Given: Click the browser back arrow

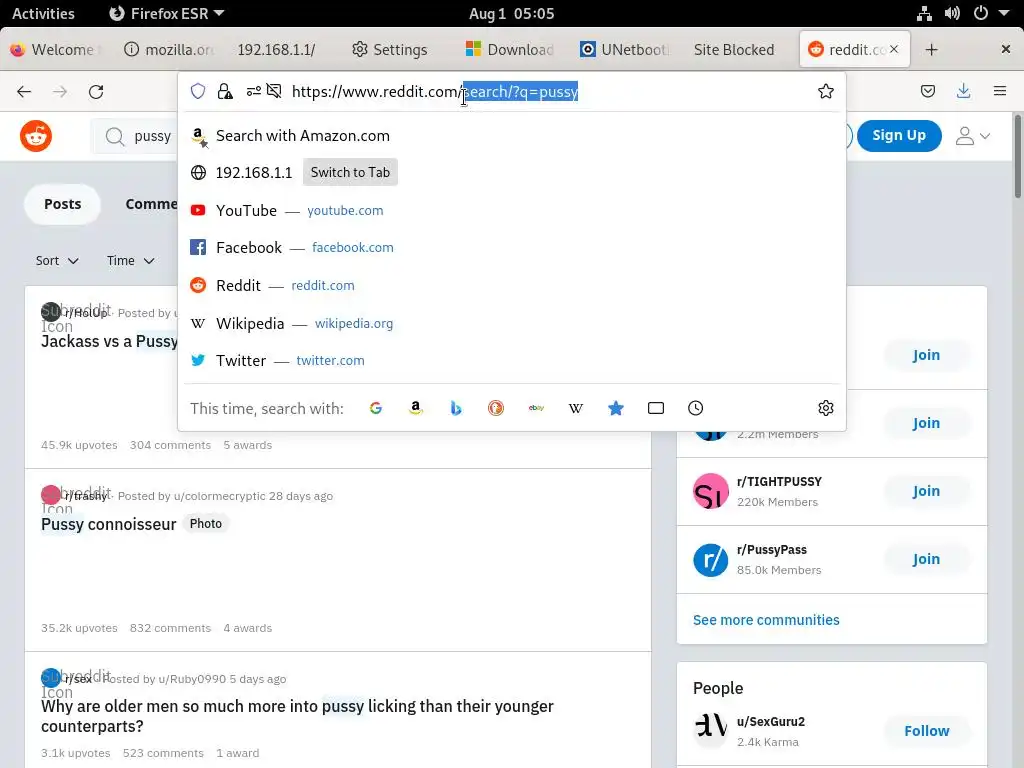Looking at the screenshot, I should pyautogui.click(x=24, y=91).
